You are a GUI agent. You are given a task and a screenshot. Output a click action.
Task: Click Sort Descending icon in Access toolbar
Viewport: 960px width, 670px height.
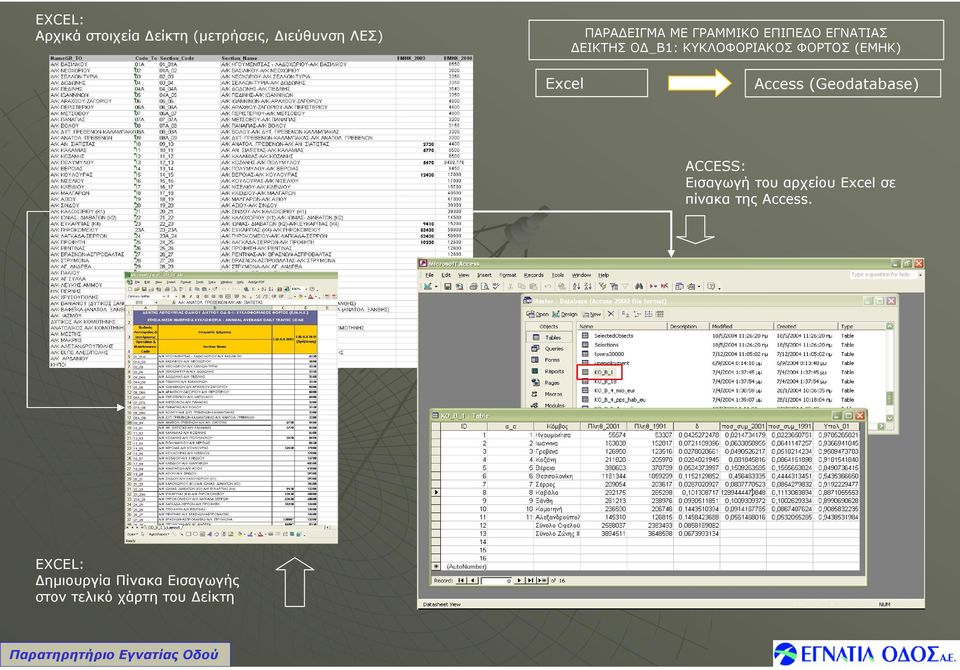click(588, 287)
